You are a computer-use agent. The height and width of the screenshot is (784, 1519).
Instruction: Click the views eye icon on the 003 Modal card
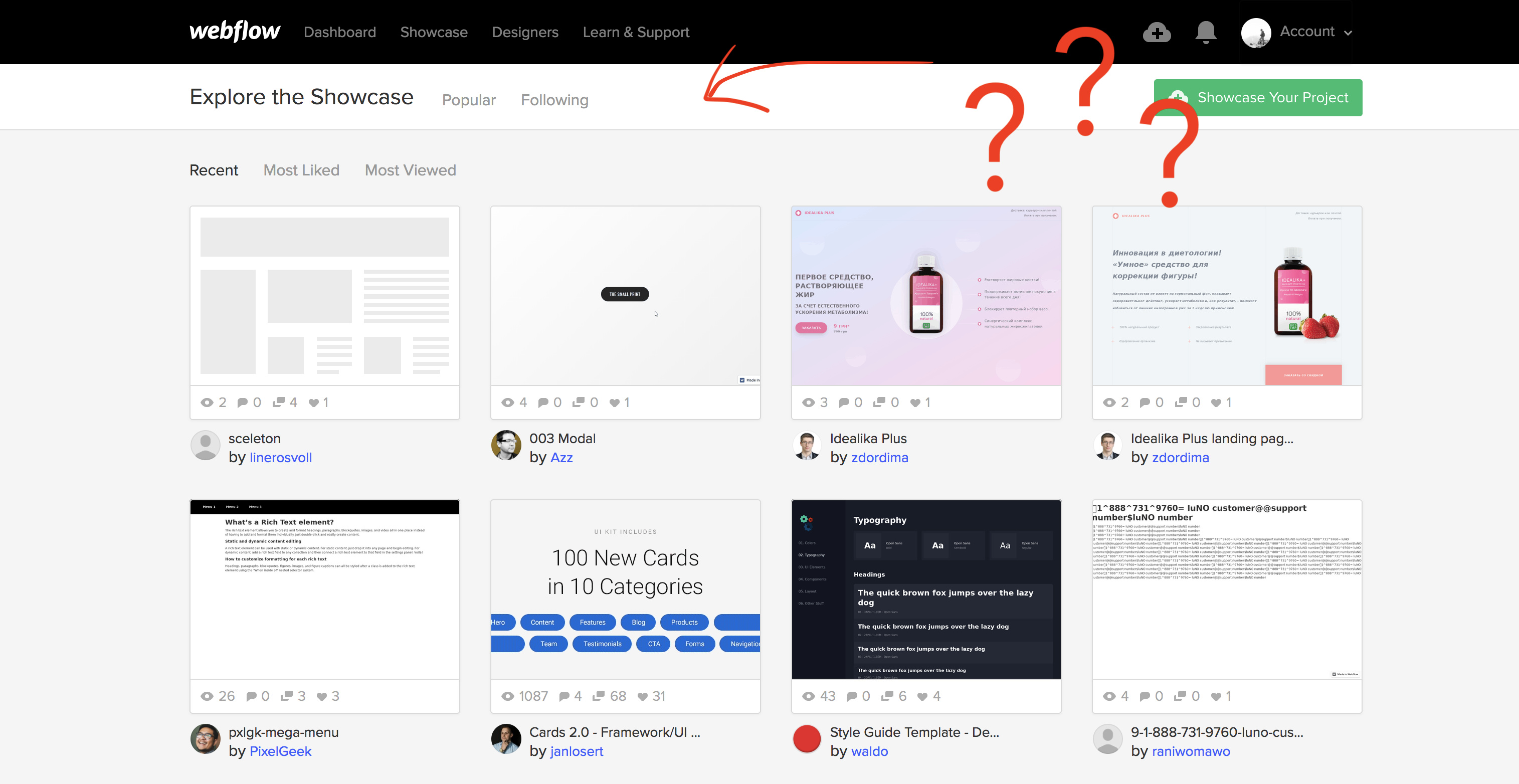[x=507, y=403]
